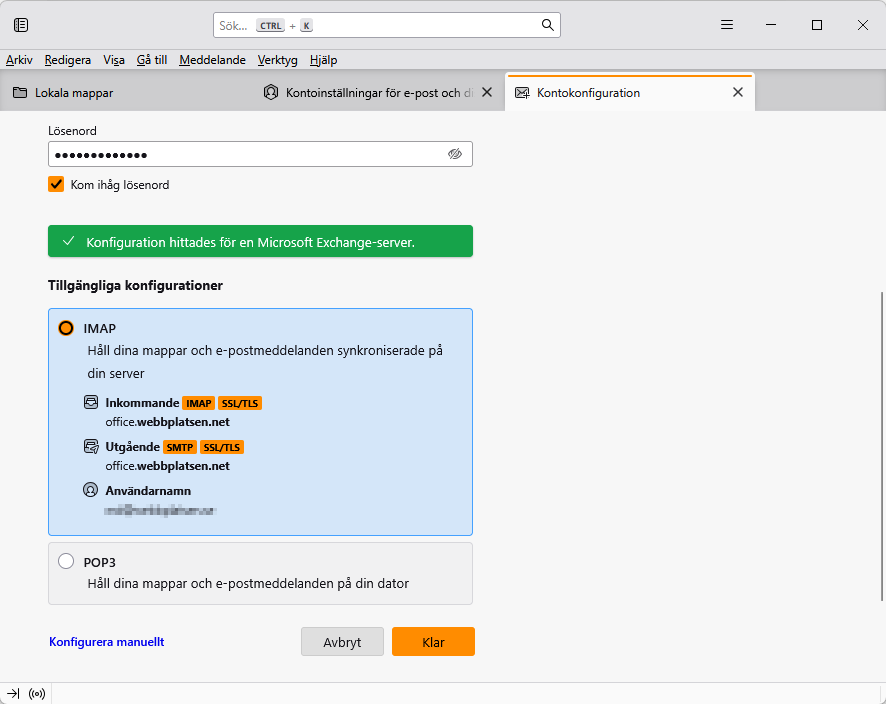Open the Arkiv menu
Image resolution: width=886 pixels, height=704 pixels.
pyautogui.click(x=19, y=60)
